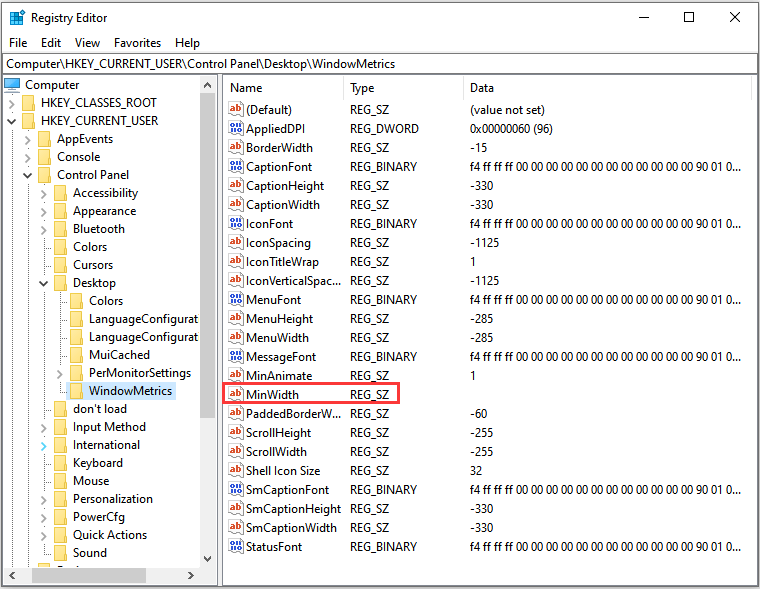This screenshot has width=760, height=589.
Task: Sort values by the Type column header
Action: coord(404,88)
